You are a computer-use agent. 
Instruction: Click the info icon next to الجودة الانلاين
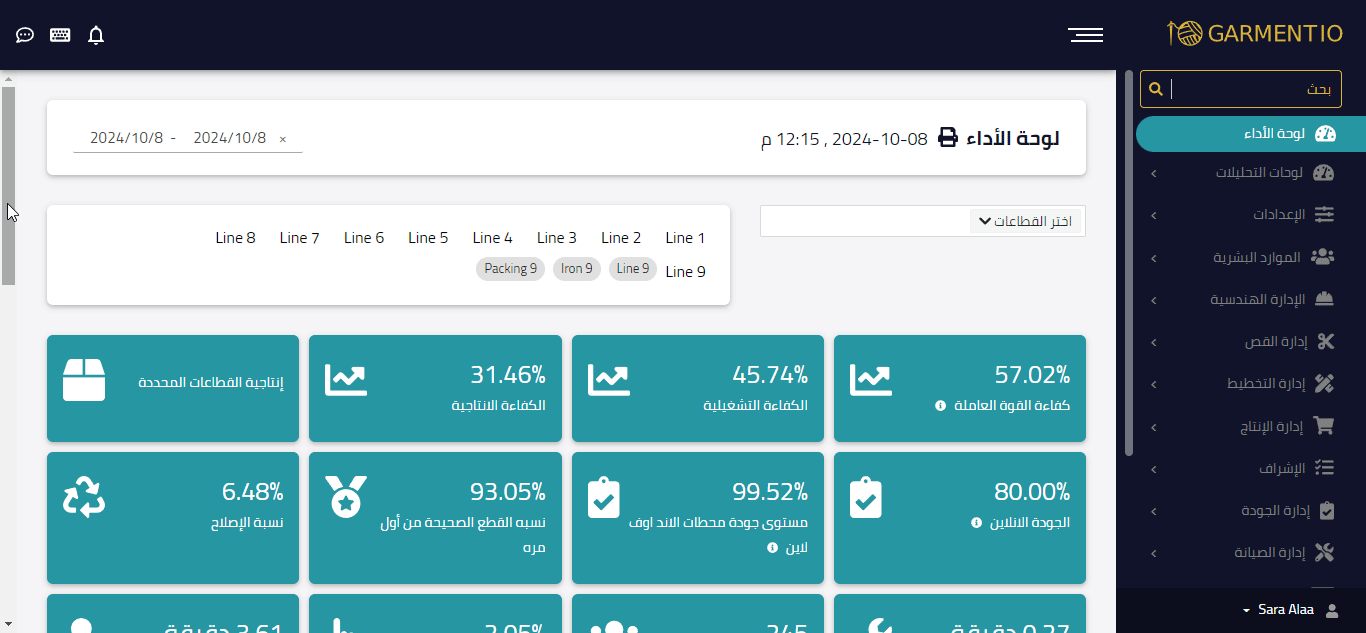pos(977,523)
